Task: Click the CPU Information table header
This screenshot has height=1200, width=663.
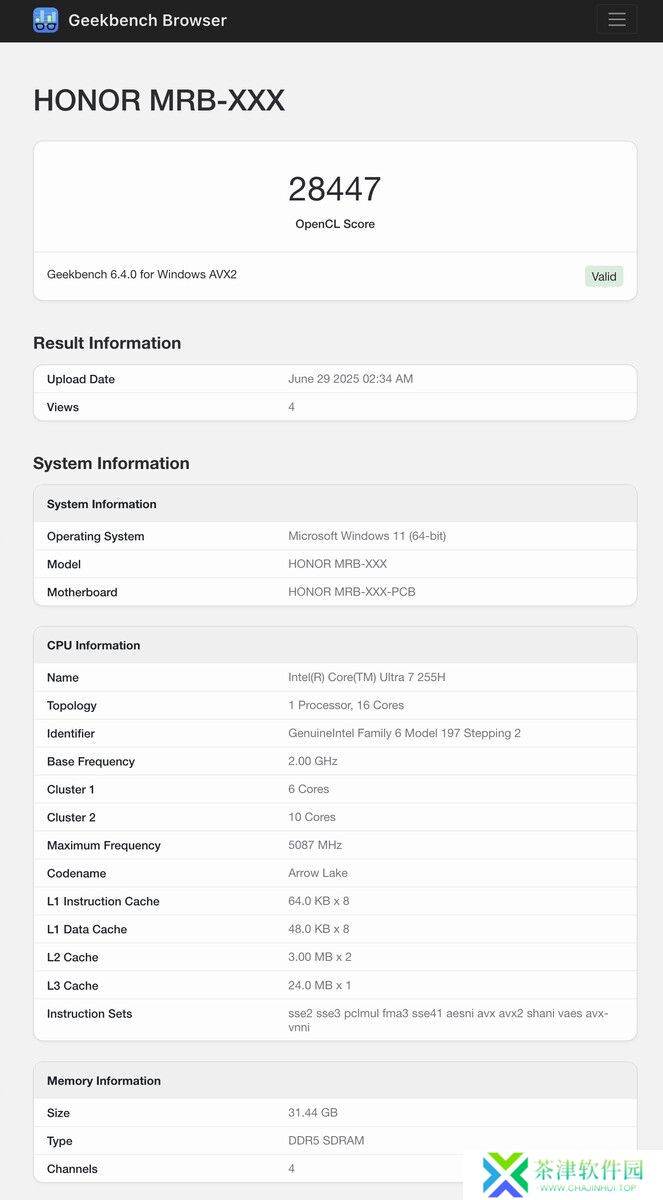Action: click(x=335, y=645)
